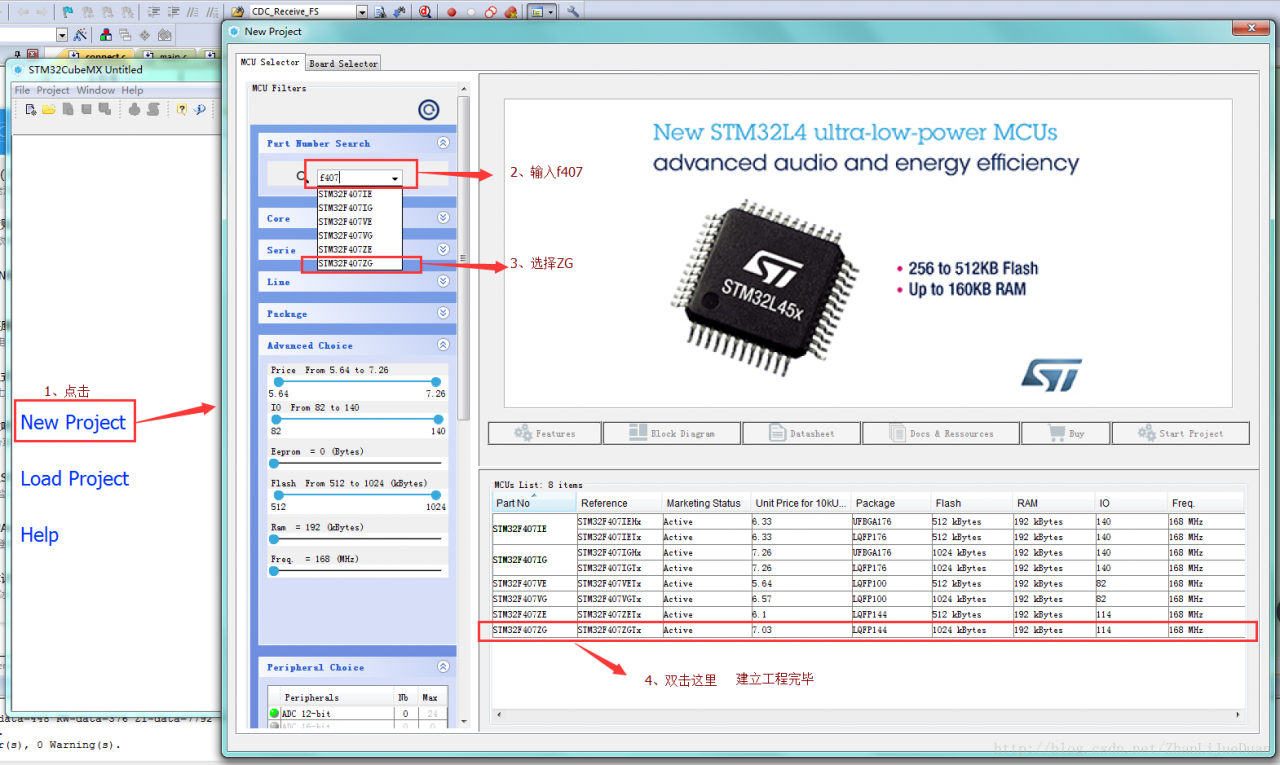The image size is (1280, 765).
Task: Click the green ADC 12-bit status indicator
Action: click(274, 713)
